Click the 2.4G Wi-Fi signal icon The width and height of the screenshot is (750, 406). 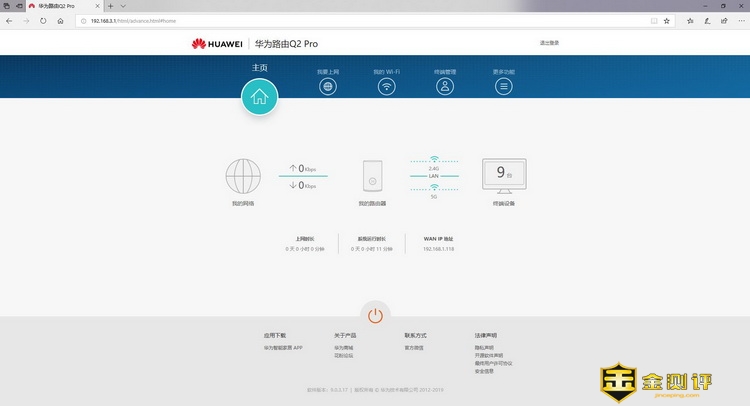[434, 159]
